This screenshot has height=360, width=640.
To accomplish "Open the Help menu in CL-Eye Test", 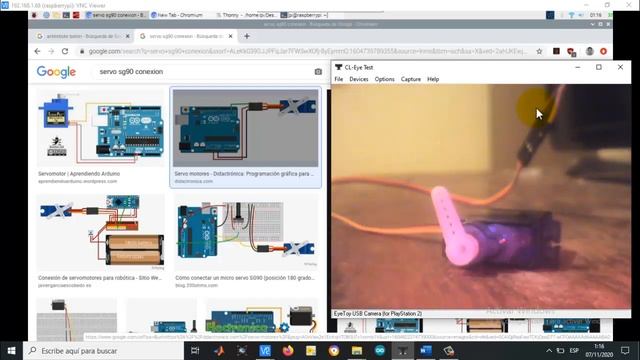I will coord(433,79).
